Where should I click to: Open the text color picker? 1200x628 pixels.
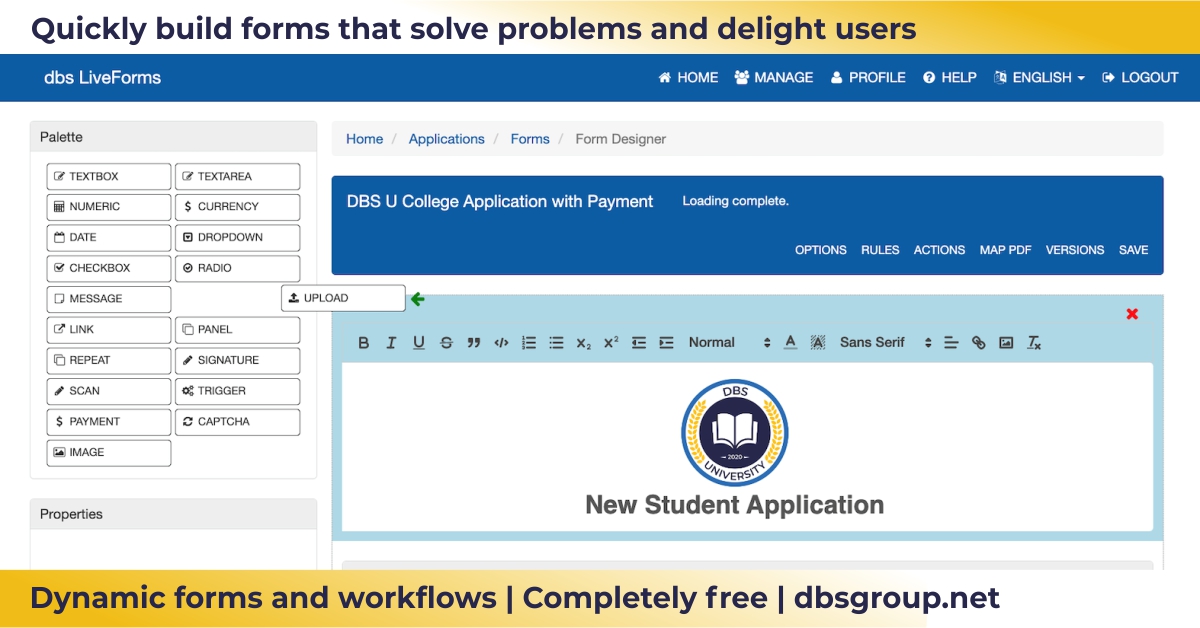tap(790, 343)
